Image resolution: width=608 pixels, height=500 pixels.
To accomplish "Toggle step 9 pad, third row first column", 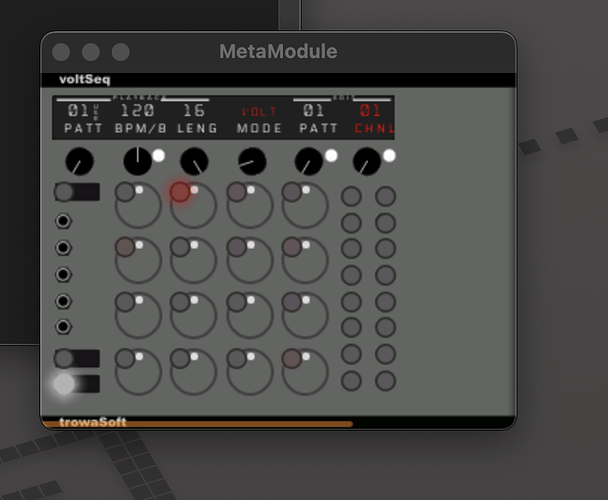I will click(x=125, y=302).
